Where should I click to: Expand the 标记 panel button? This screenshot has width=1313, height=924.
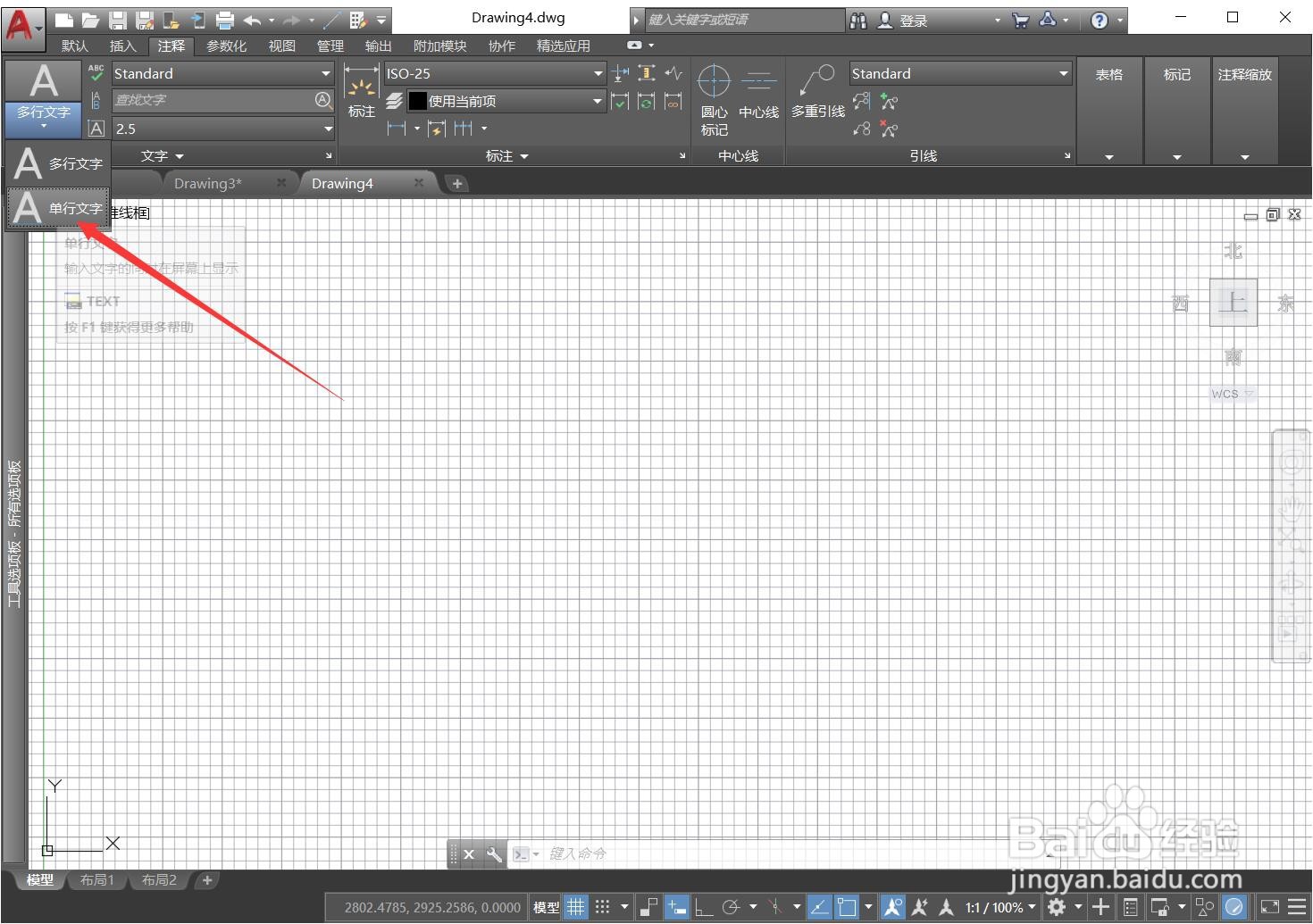point(1177,111)
